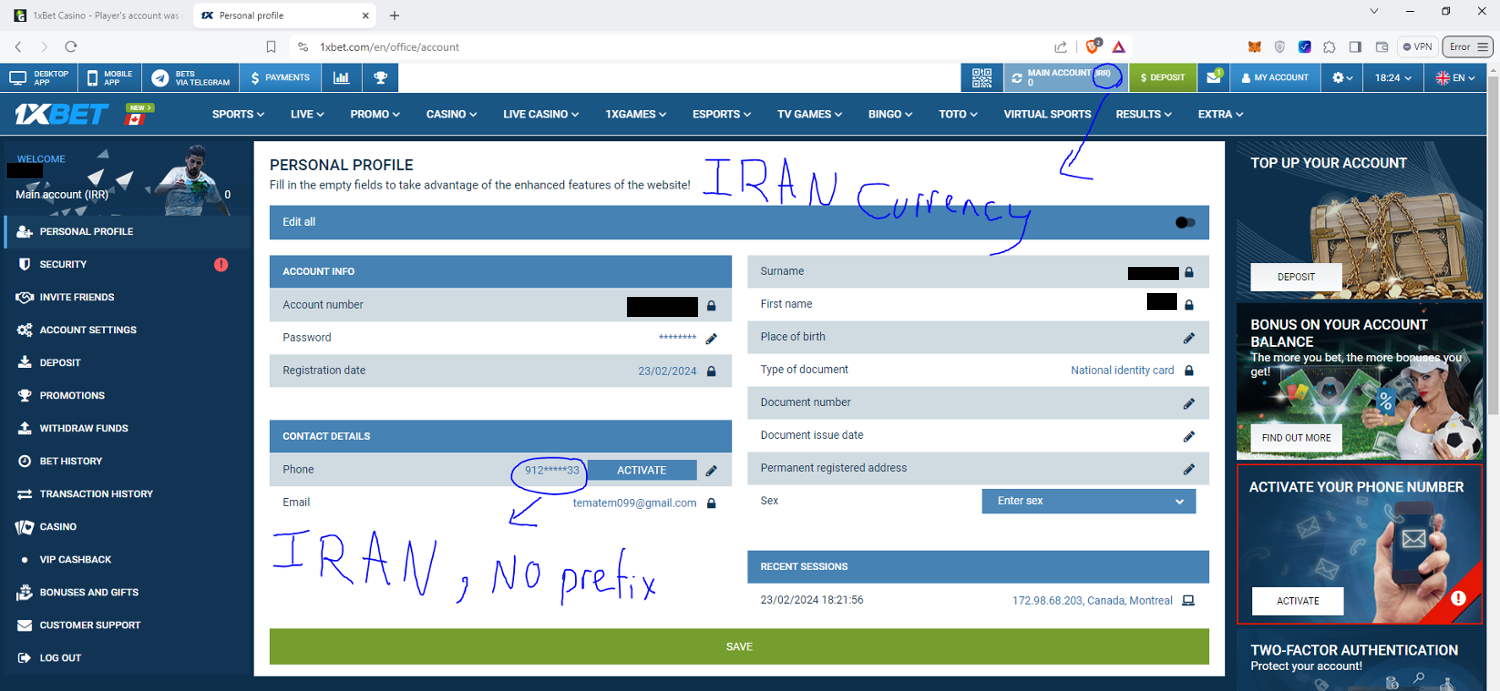The image size is (1500, 691).
Task: Open the statistics bar chart icon
Action: (x=342, y=77)
